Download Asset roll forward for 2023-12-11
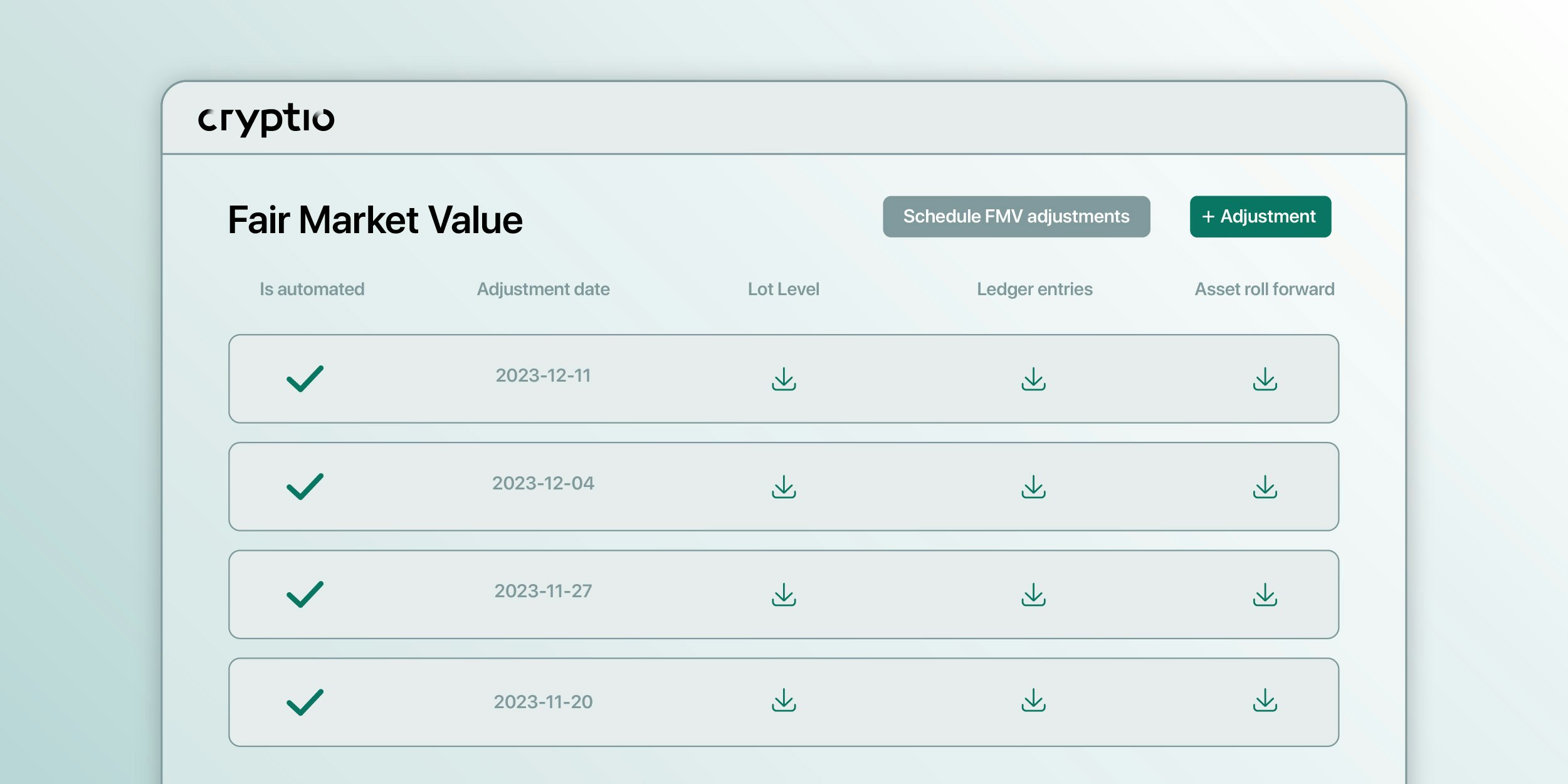 pos(1264,379)
